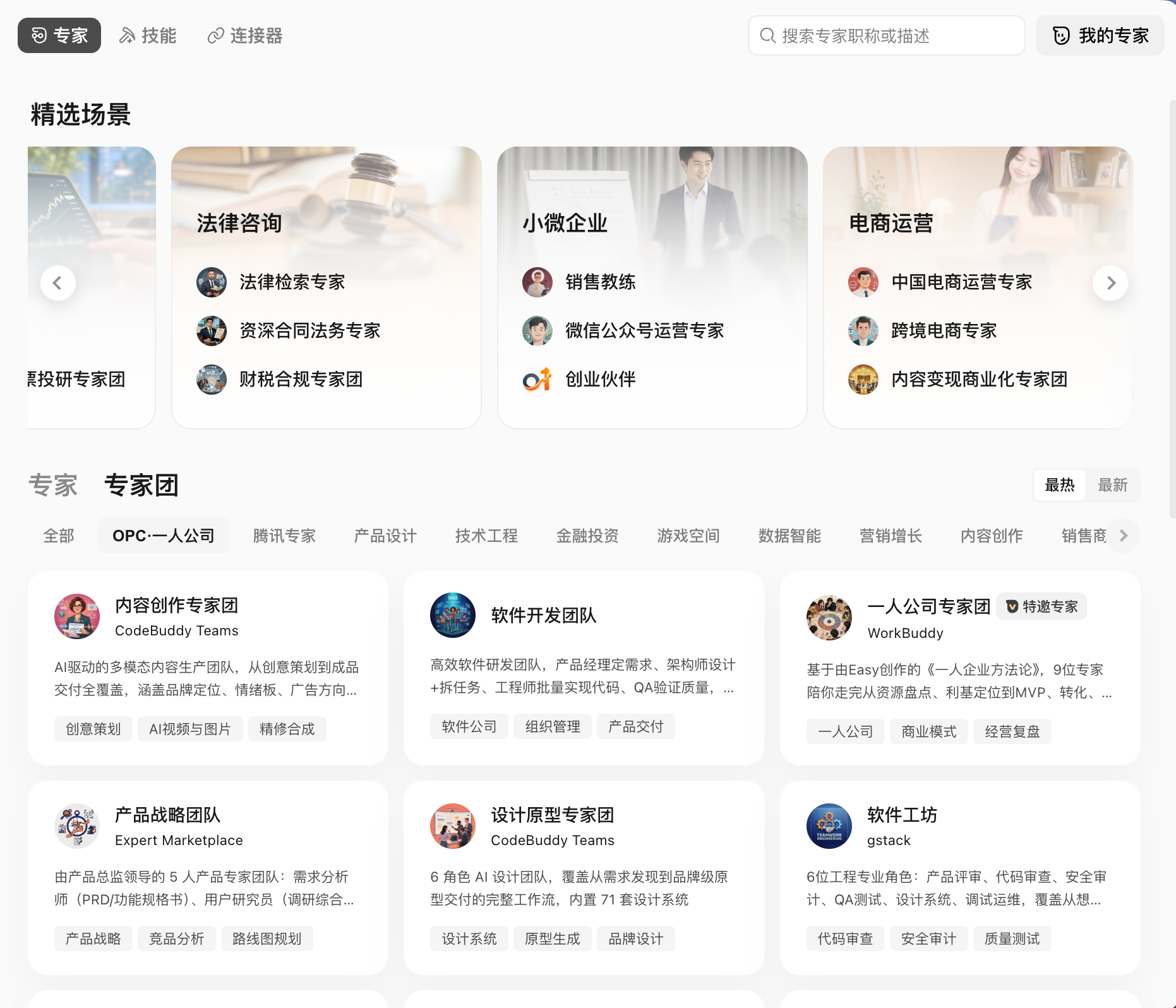Viewport: 1176px width, 1008px height.
Task: Open 一人公司专家团 card avatar
Action: click(x=829, y=618)
